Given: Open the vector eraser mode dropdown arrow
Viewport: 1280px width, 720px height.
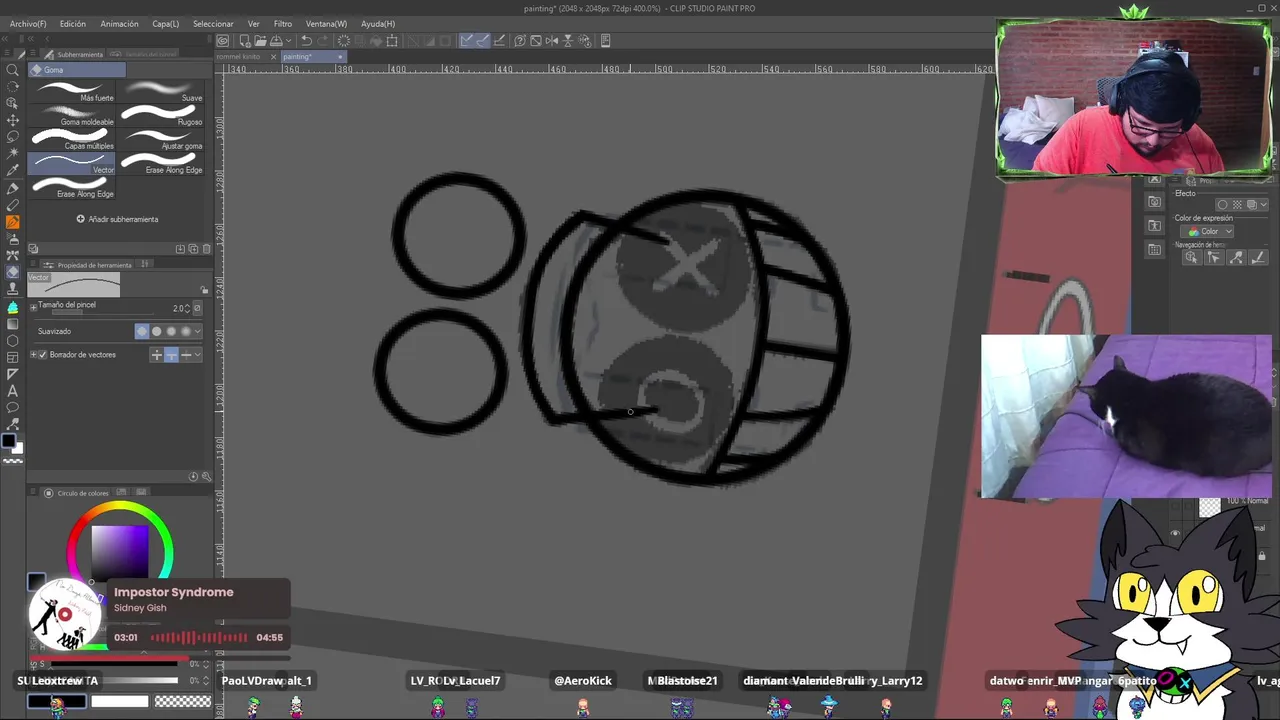Looking at the screenshot, I should pyautogui.click(x=198, y=355).
